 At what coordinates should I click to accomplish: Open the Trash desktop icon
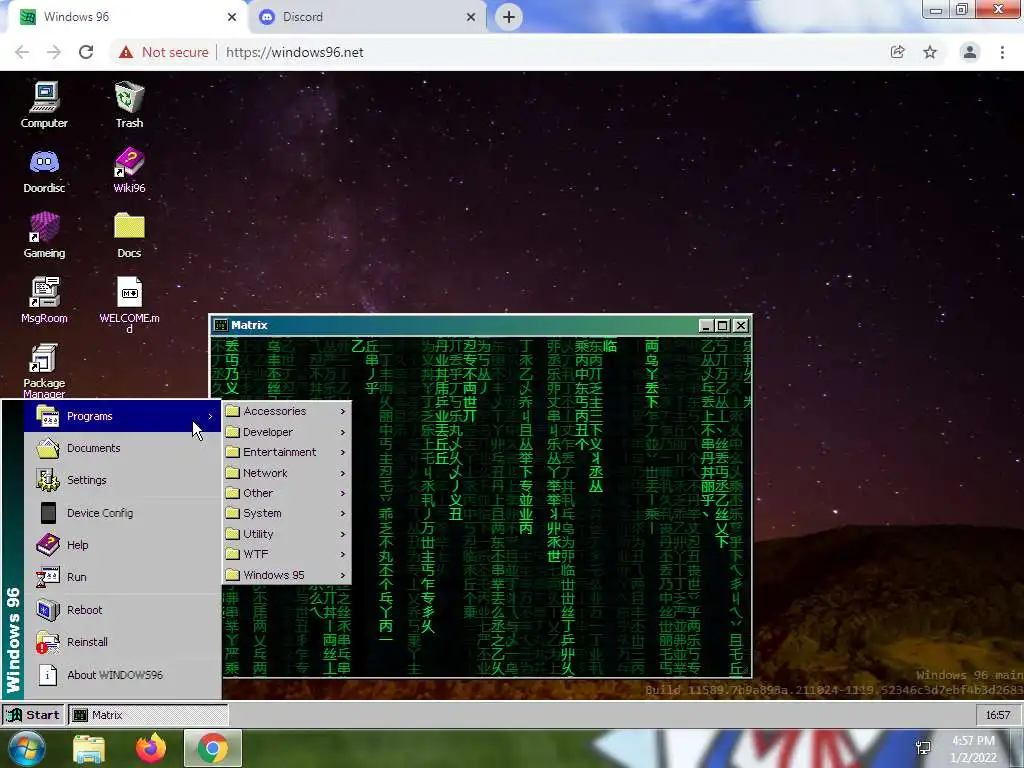(129, 104)
